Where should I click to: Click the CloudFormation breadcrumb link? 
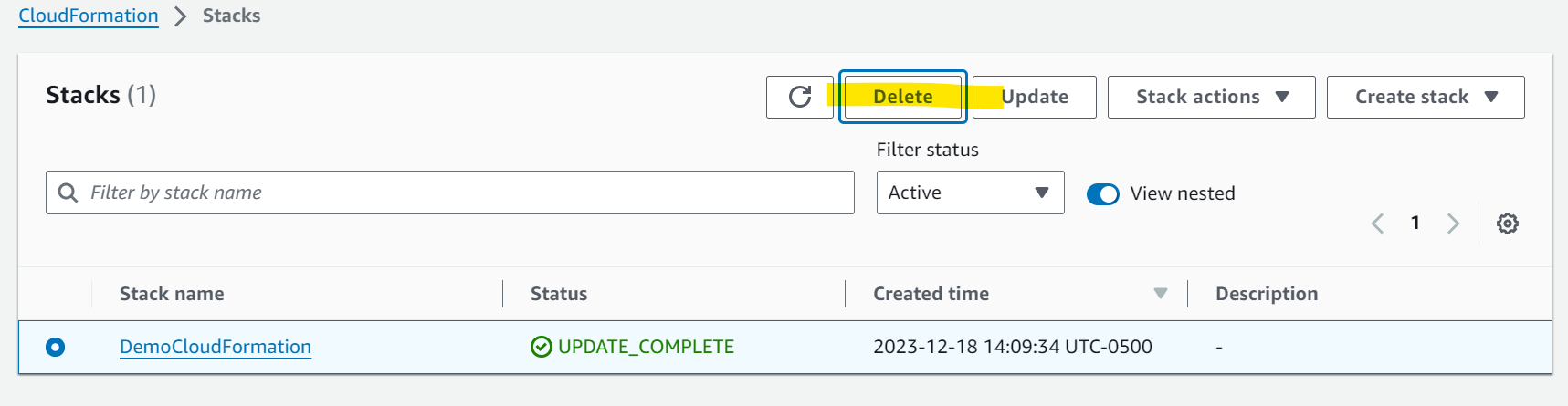89,16
